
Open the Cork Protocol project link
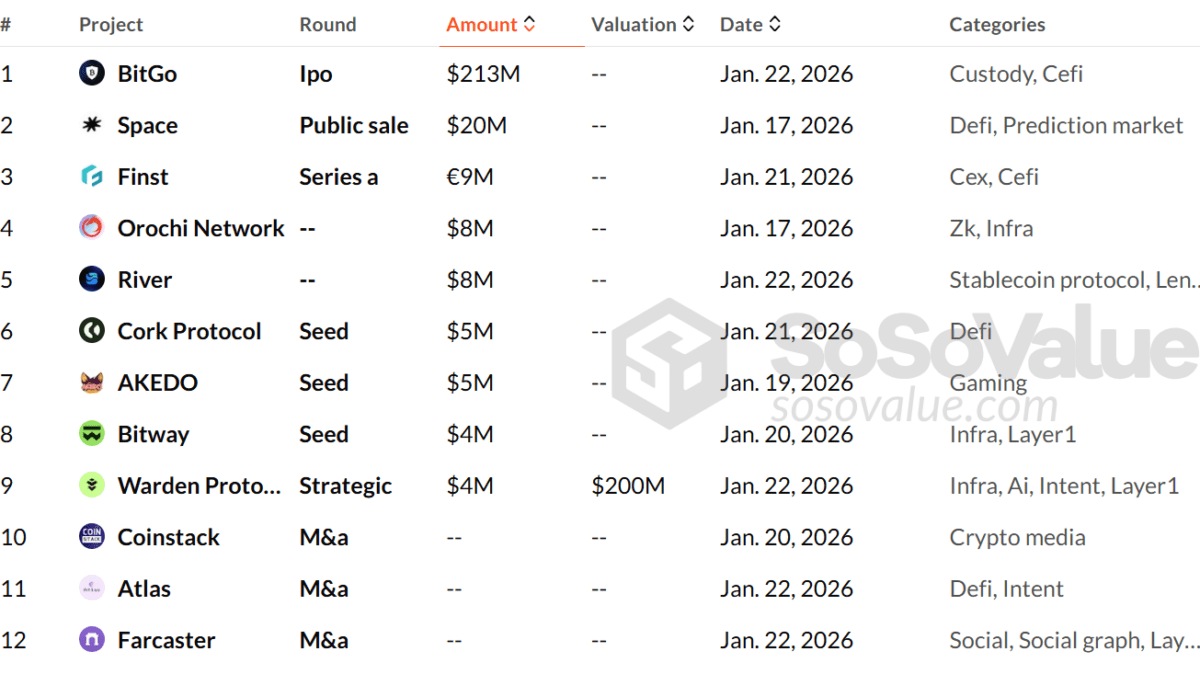tap(189, 331)
